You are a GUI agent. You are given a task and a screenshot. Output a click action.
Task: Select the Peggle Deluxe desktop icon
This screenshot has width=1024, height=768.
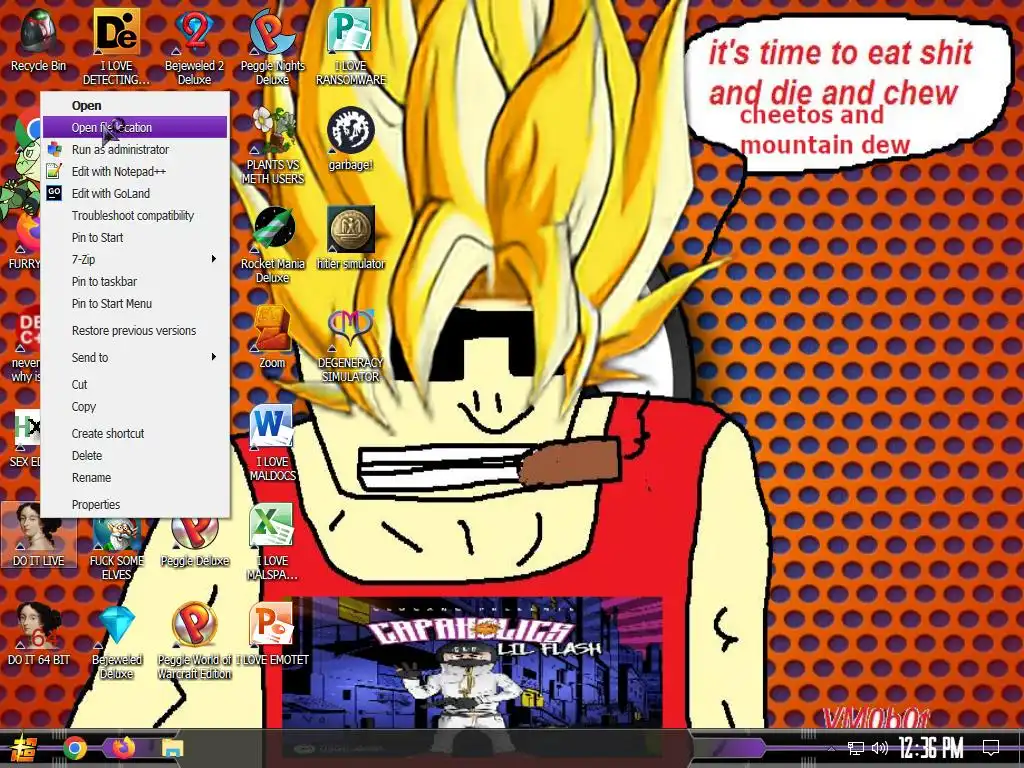[195, 542]
